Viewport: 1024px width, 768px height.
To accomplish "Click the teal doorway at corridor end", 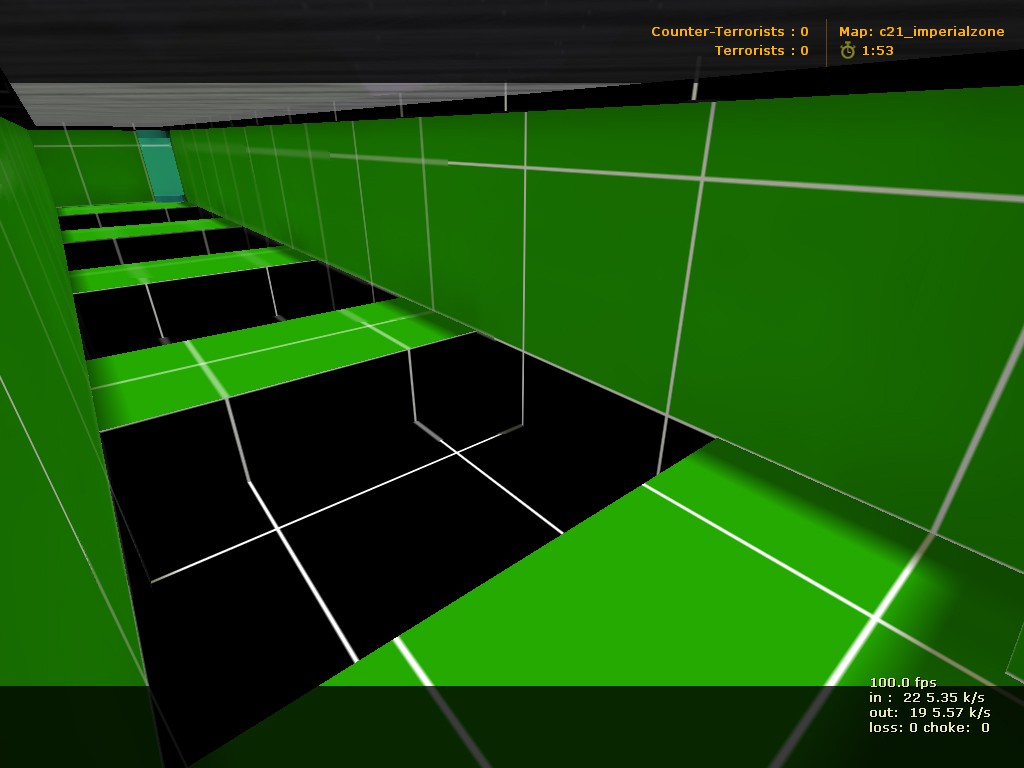I will pos(161,166).
